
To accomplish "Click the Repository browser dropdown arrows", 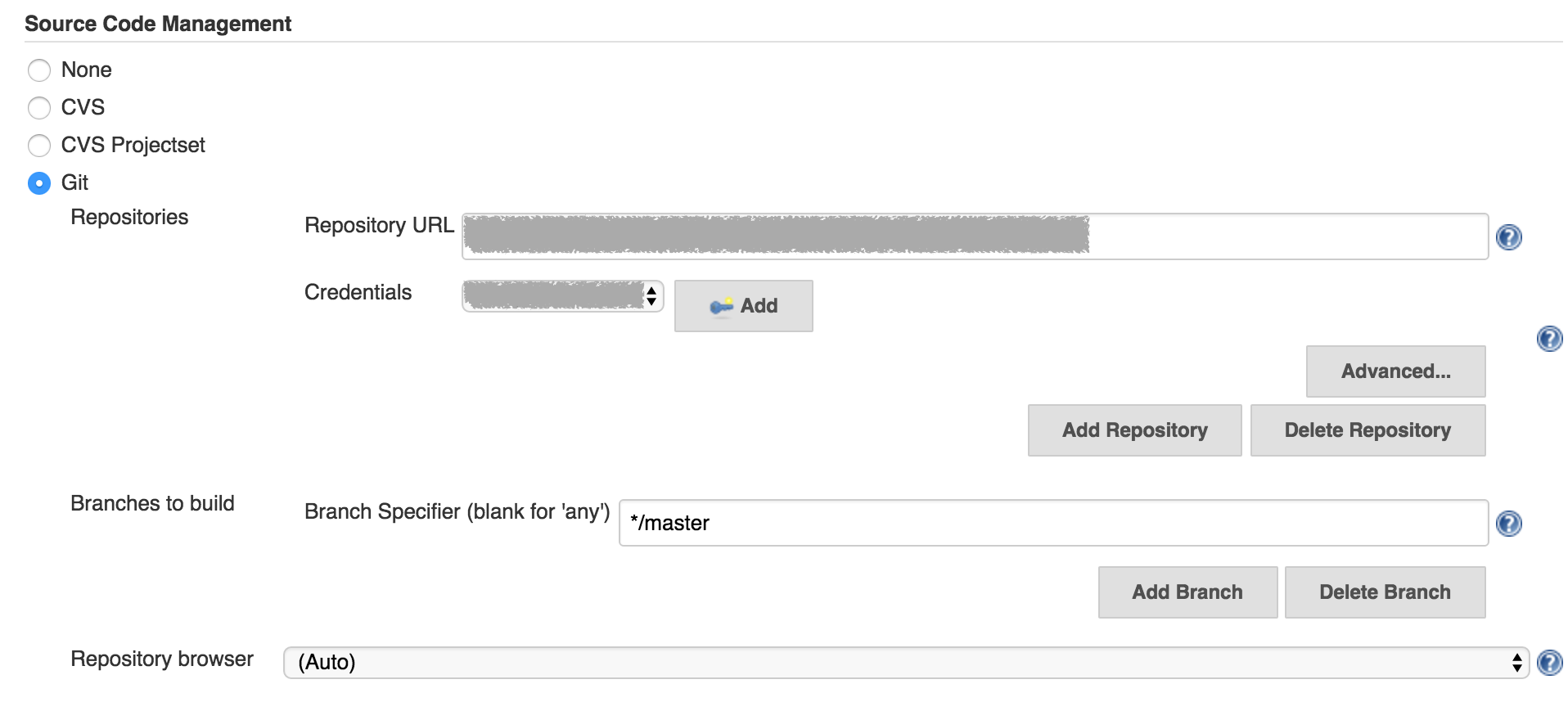I will tap(1516, 663).
